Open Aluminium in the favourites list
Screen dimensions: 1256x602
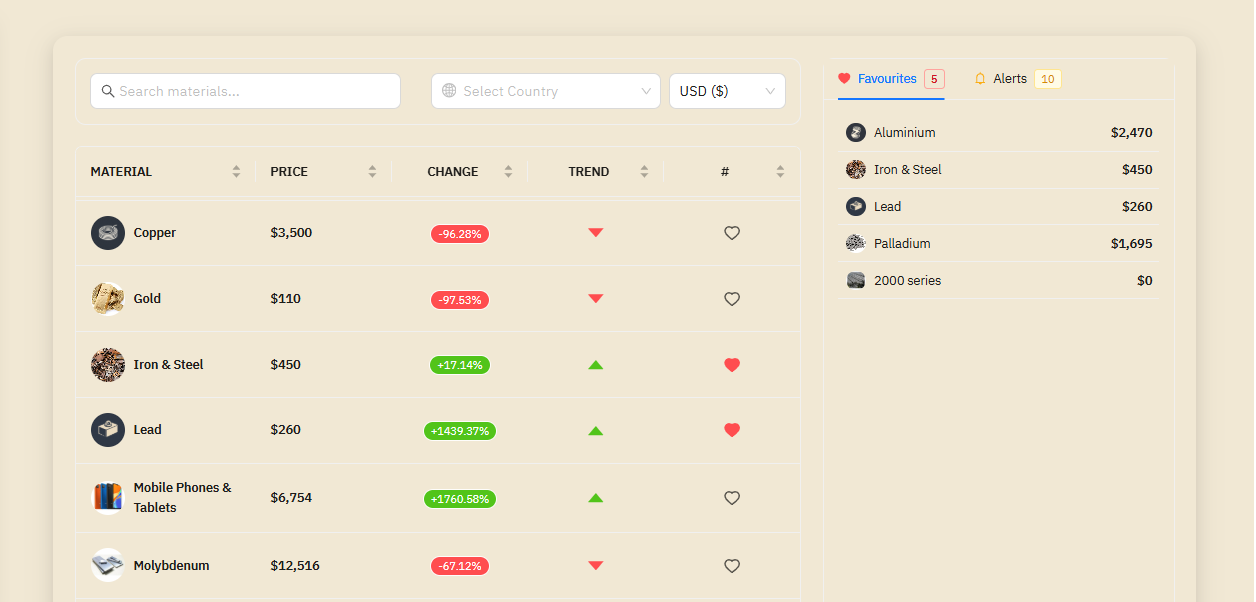(904, 133)
